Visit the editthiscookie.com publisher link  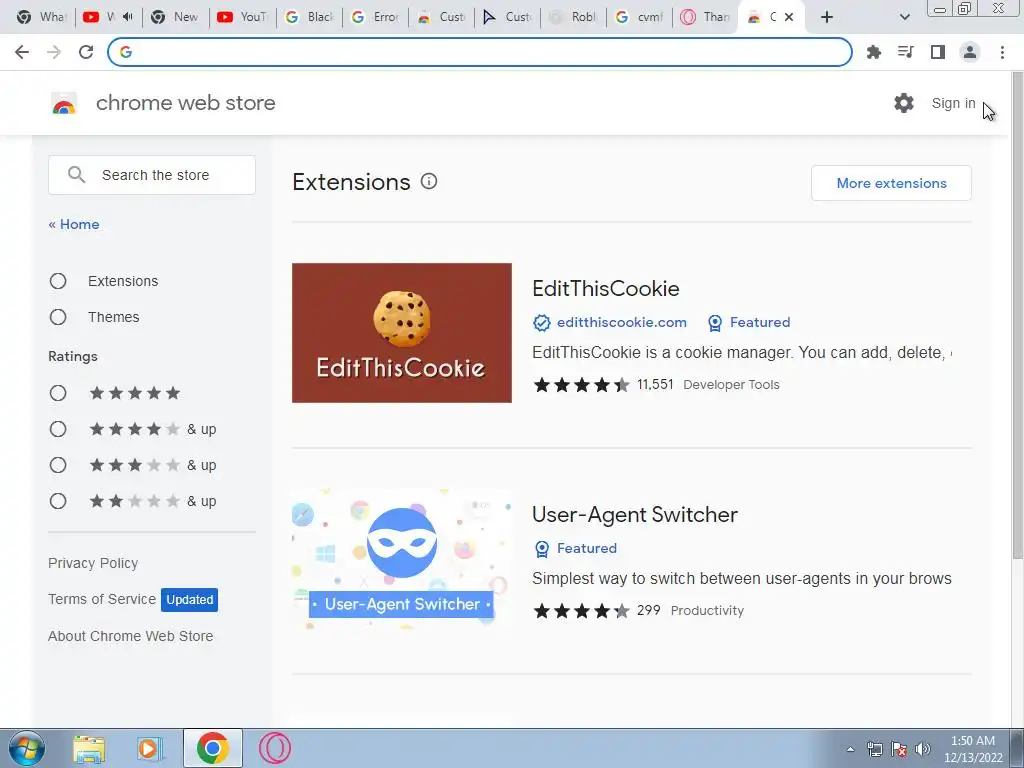(622, 323)
